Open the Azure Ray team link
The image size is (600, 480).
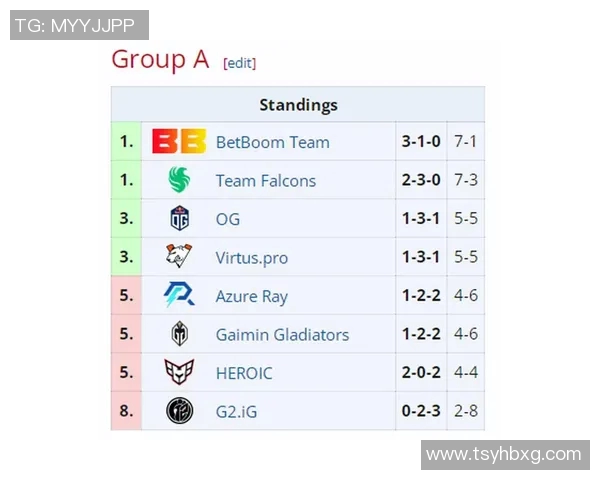(x=251, y=296)
